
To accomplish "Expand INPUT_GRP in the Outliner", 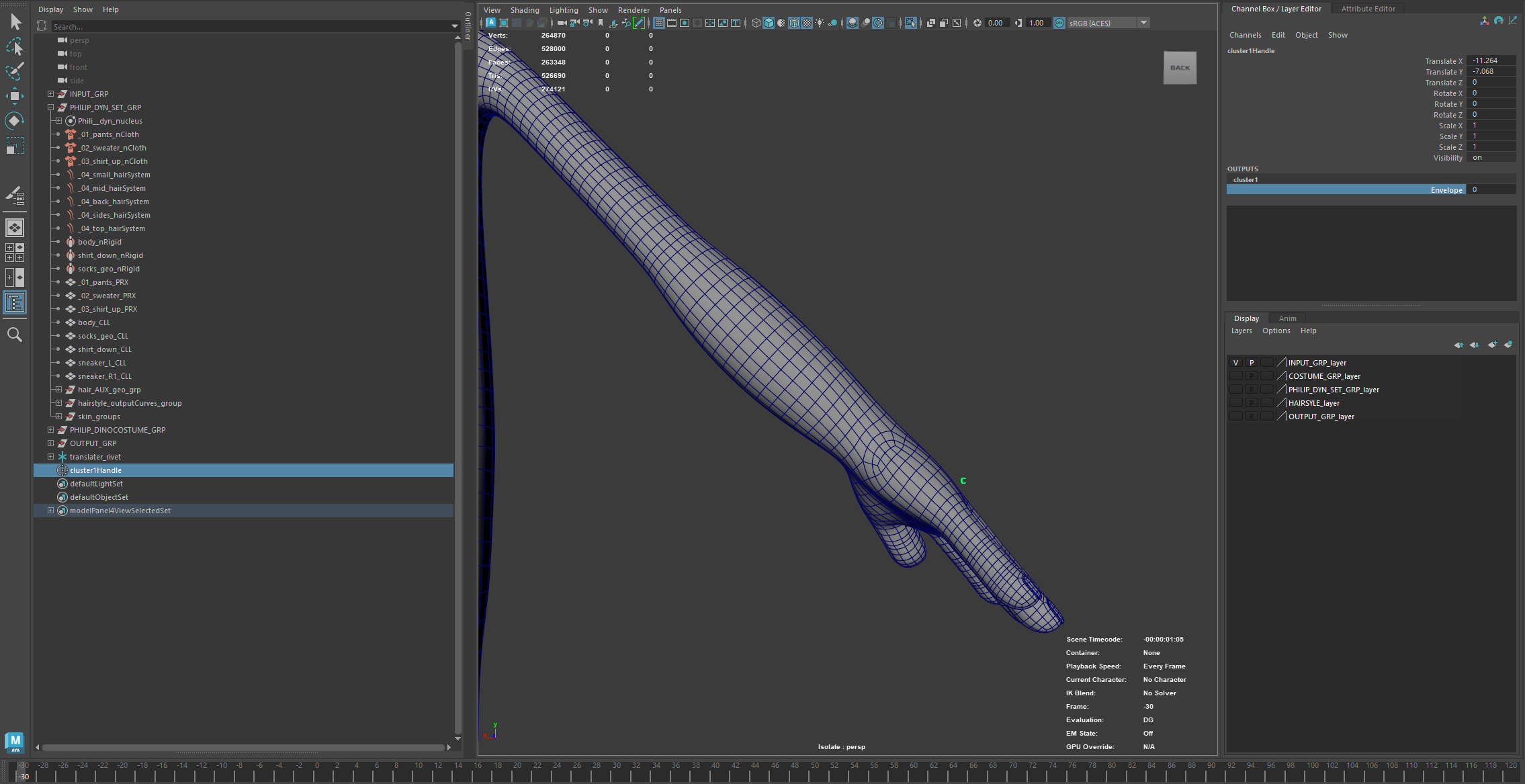I will [x=50, y=94].
